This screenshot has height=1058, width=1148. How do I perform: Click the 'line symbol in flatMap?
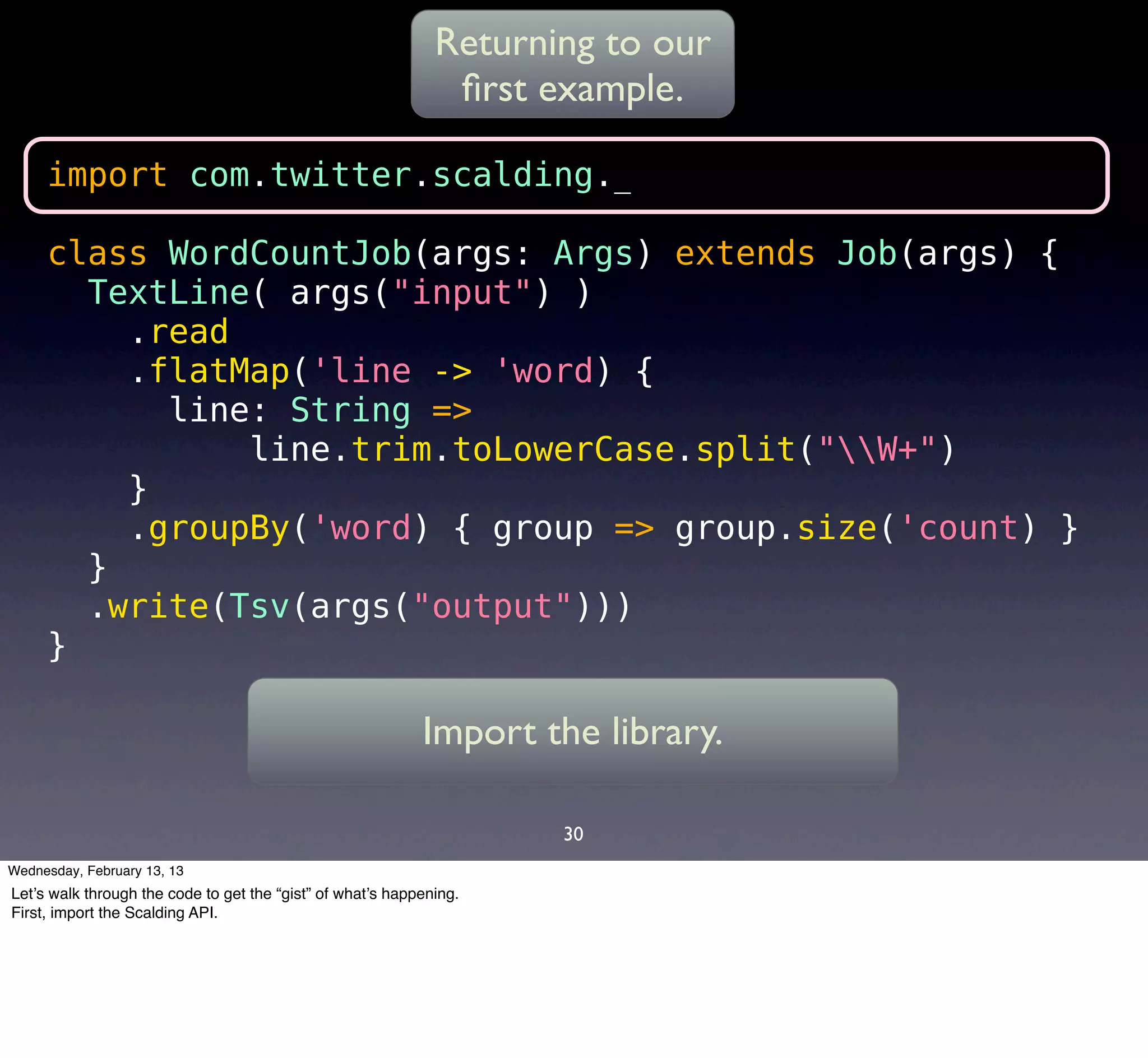(363, 371)
